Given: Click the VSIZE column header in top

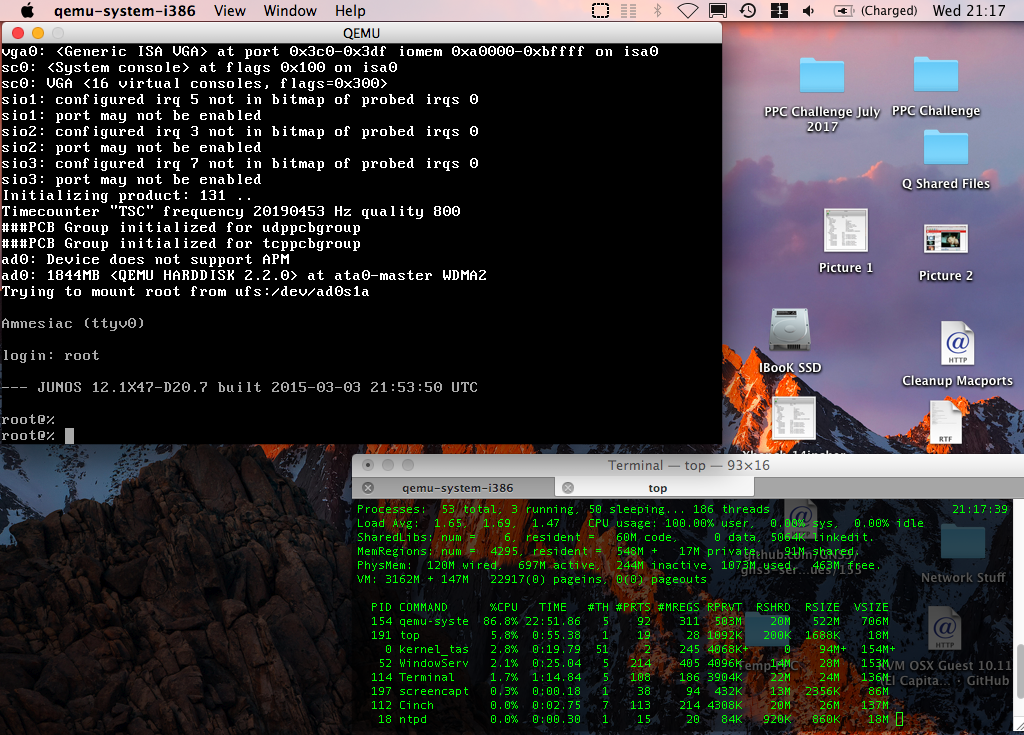Looking at the screenshot, I should pyautogui.click(x=871, y=607).
